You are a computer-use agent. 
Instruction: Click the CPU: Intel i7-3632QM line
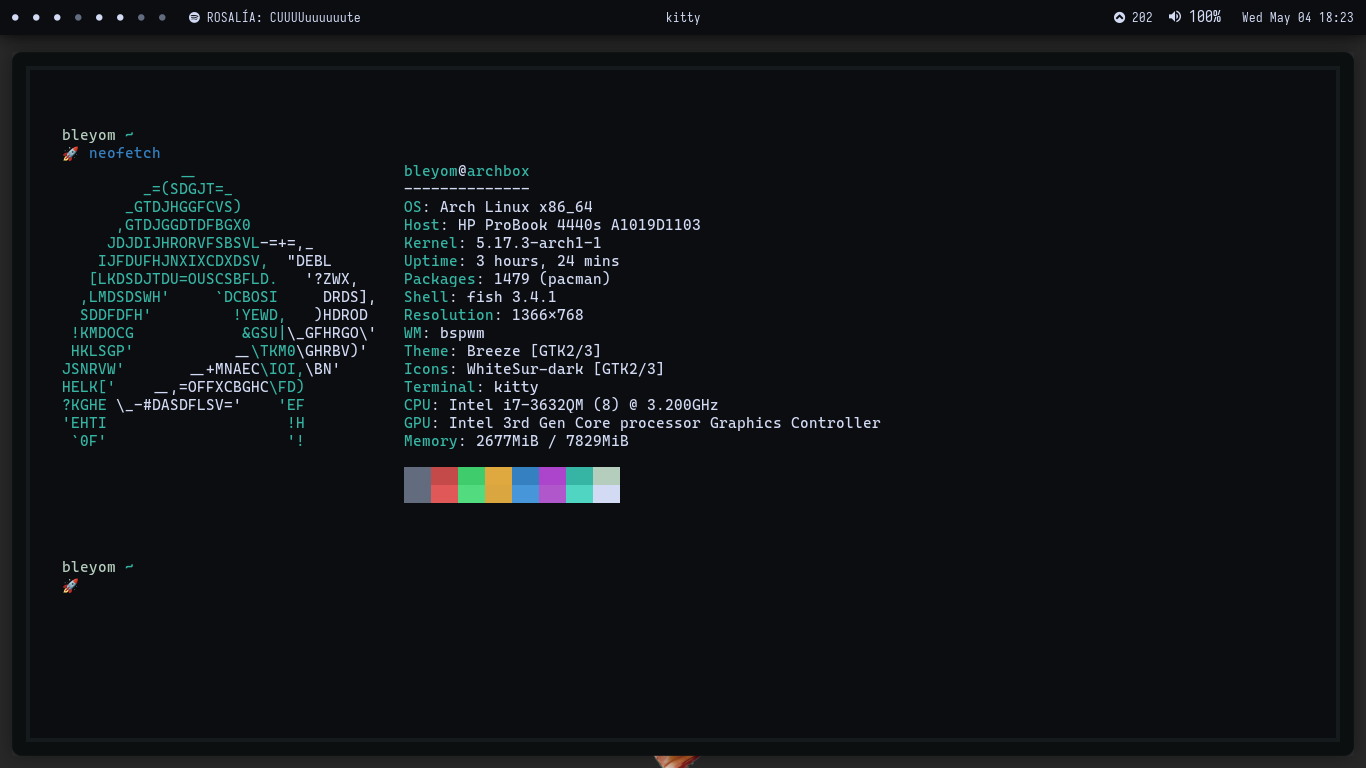point(561,405)
